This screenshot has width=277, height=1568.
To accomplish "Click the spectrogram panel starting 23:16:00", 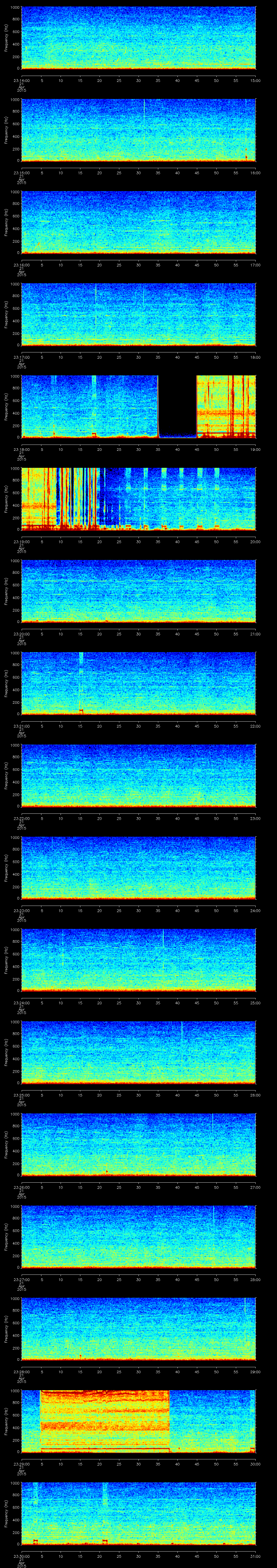I will coord(138,222).
